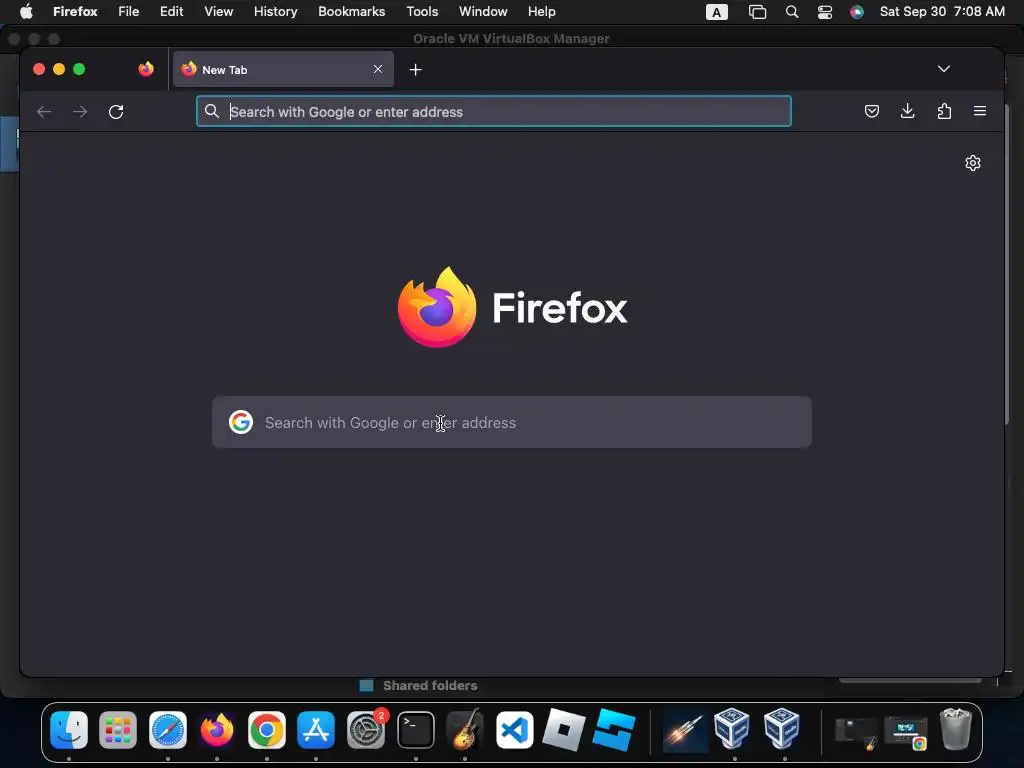Open the Bookmarks menu

coord(351,12)
